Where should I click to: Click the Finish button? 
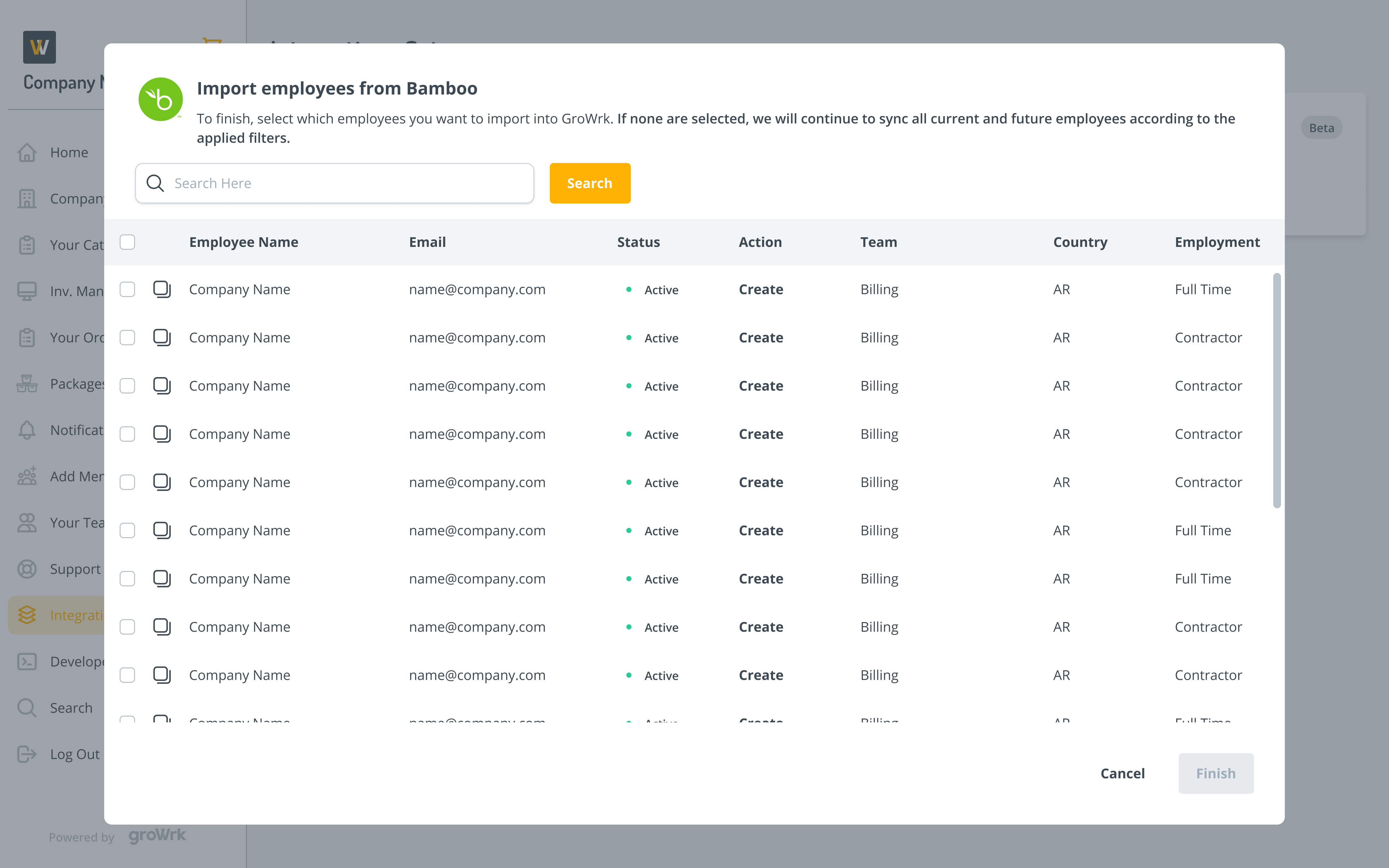tap(1216, 773)
